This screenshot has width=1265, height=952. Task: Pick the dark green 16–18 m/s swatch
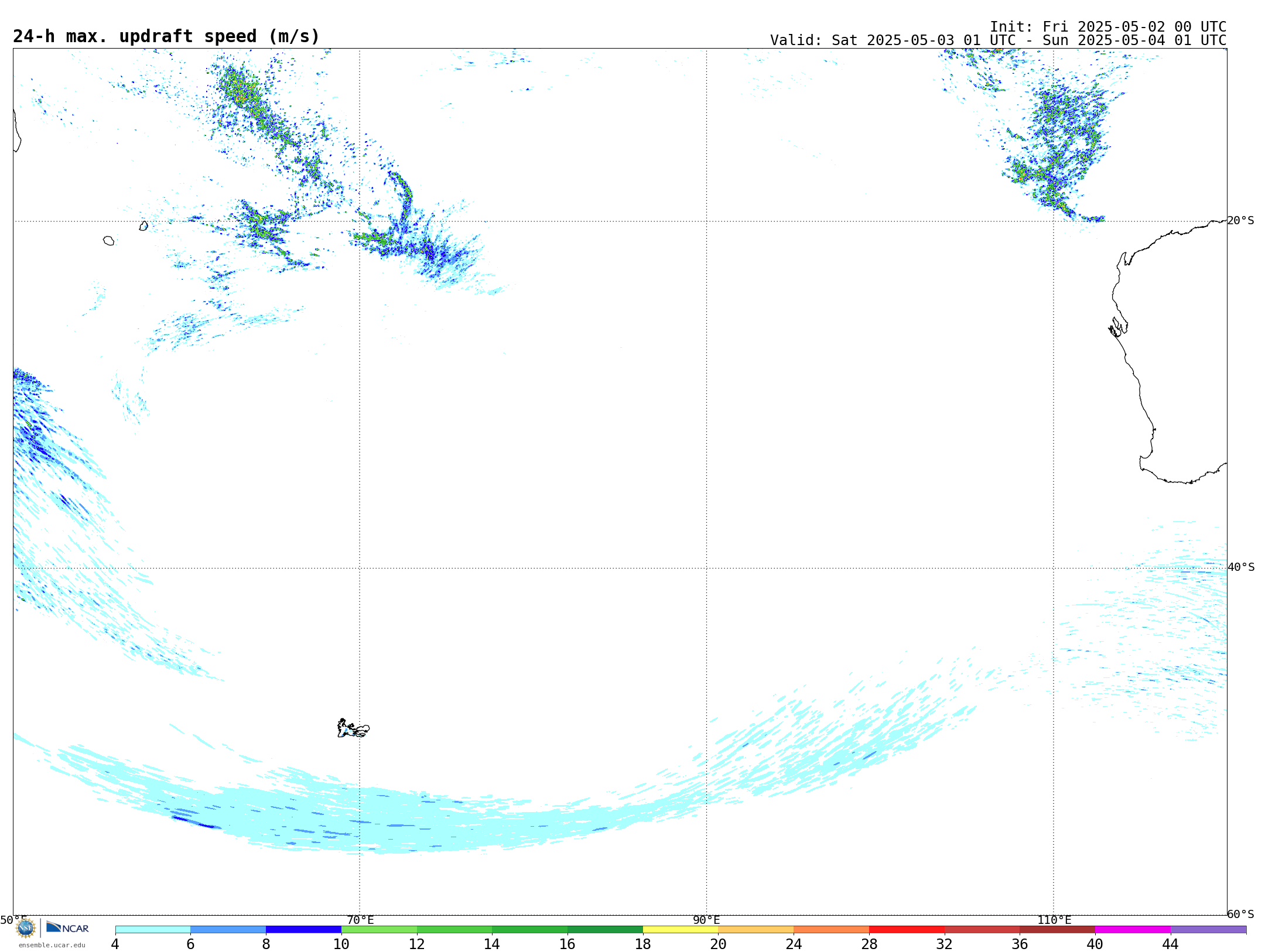point(605,930)
